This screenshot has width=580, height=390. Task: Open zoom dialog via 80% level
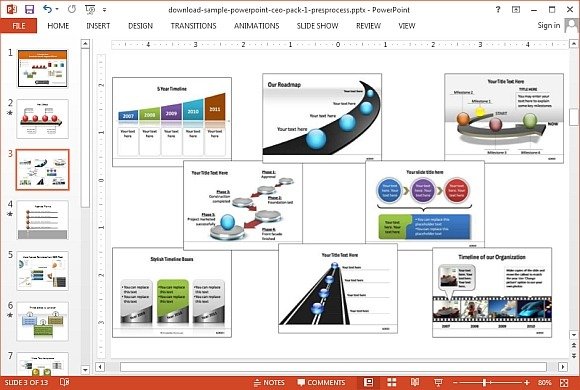click(x=545, y=382)
